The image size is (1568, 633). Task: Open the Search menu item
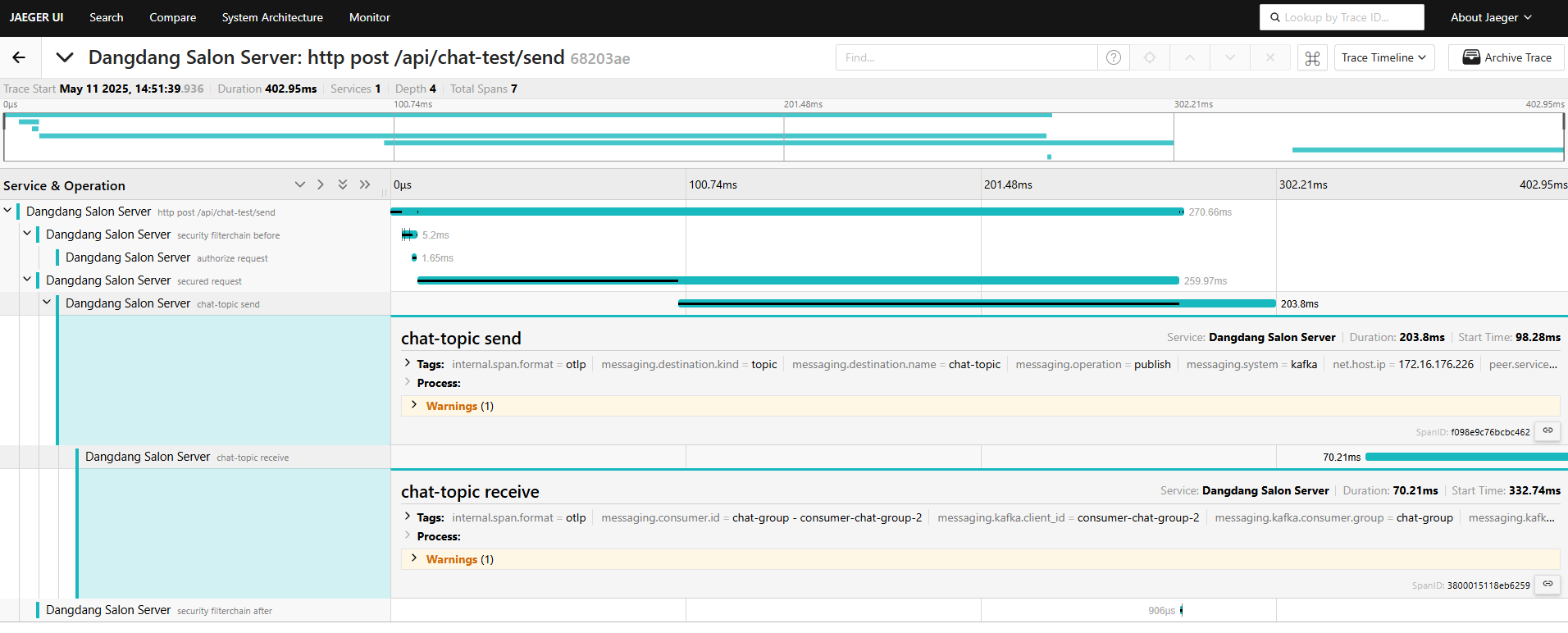click(x=107, y=17)
